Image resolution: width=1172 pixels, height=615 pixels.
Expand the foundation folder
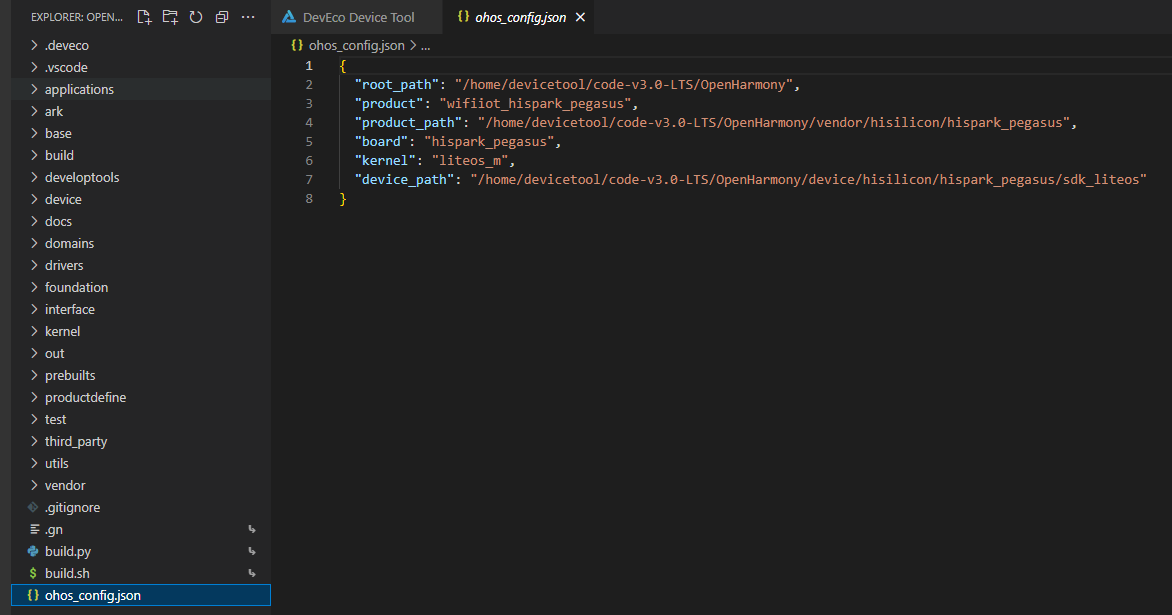[x=141, y=288]
